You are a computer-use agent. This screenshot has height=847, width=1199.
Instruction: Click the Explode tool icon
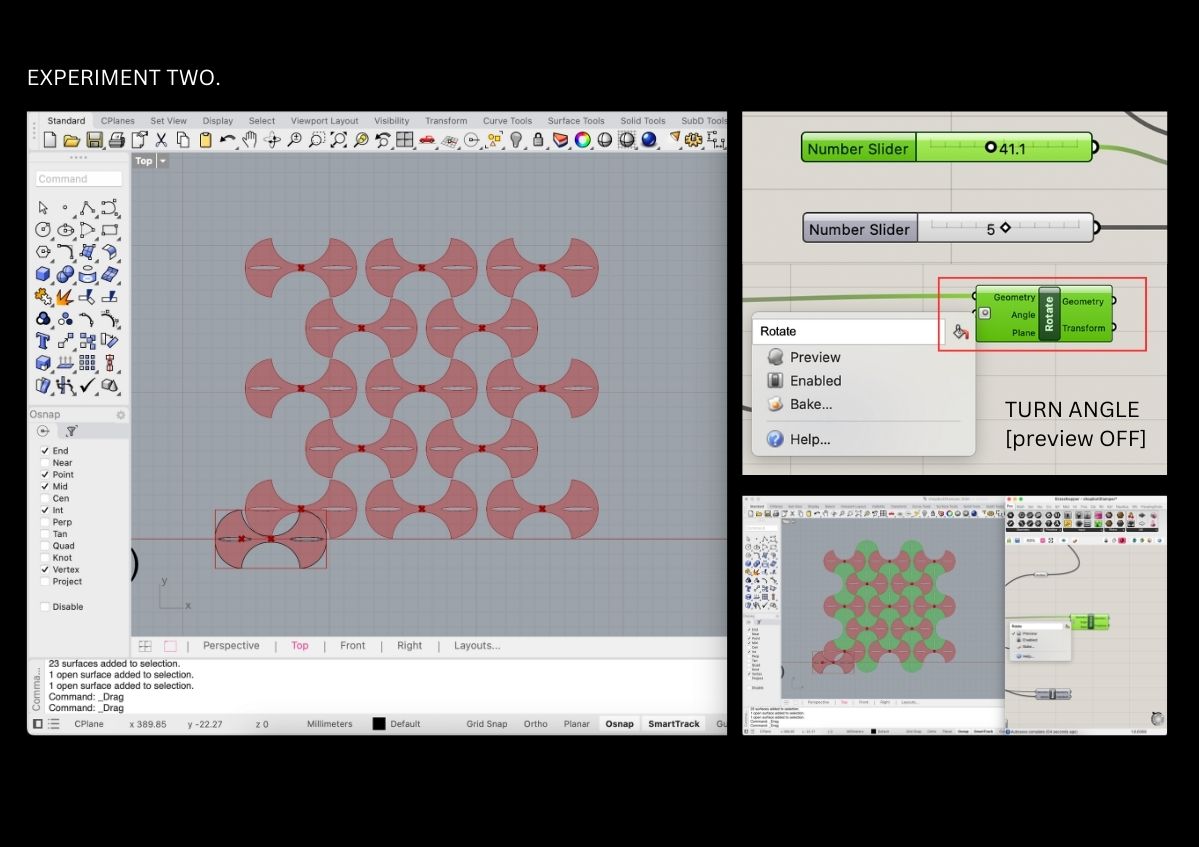[65, 297]
